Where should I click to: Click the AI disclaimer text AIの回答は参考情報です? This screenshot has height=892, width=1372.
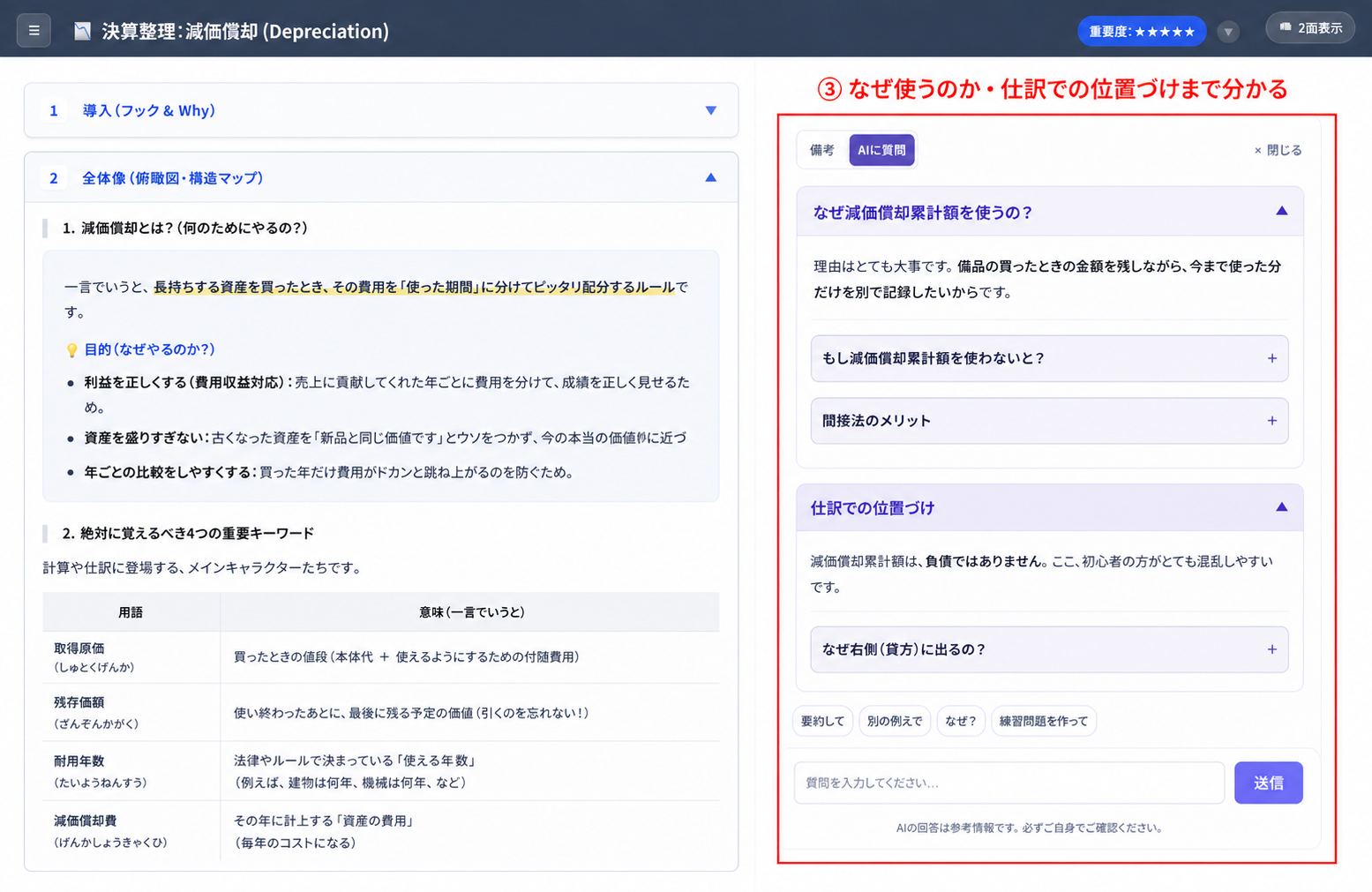tap(1029, 828)
